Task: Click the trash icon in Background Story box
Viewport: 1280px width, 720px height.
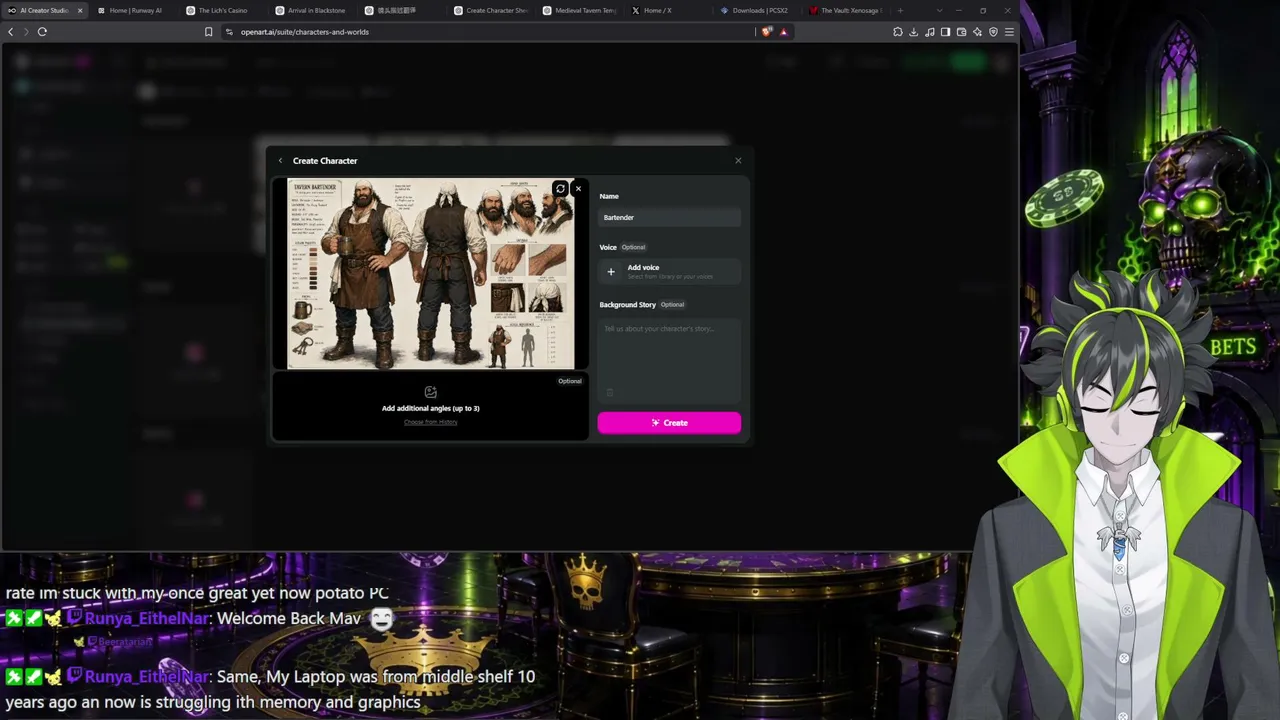Action: (610, 392)
